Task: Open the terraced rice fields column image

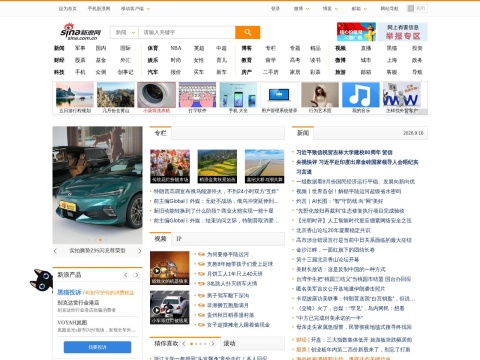Action: click(217, 166)
